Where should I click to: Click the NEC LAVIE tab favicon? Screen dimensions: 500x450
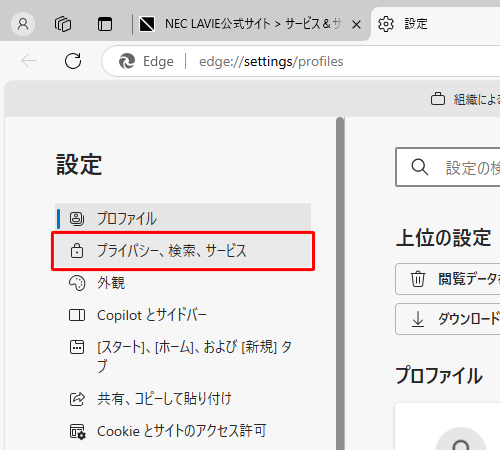pos(147,24)
